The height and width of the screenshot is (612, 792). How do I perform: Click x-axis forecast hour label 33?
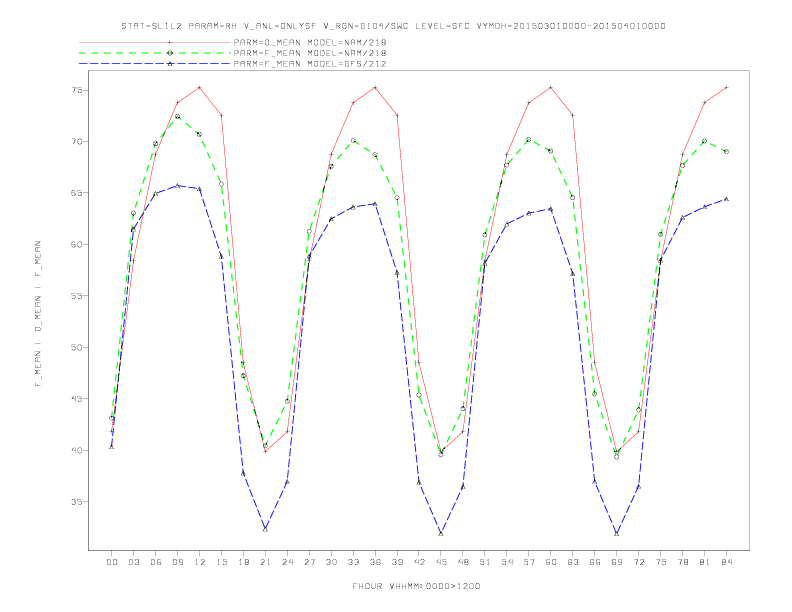pos(354,562)
